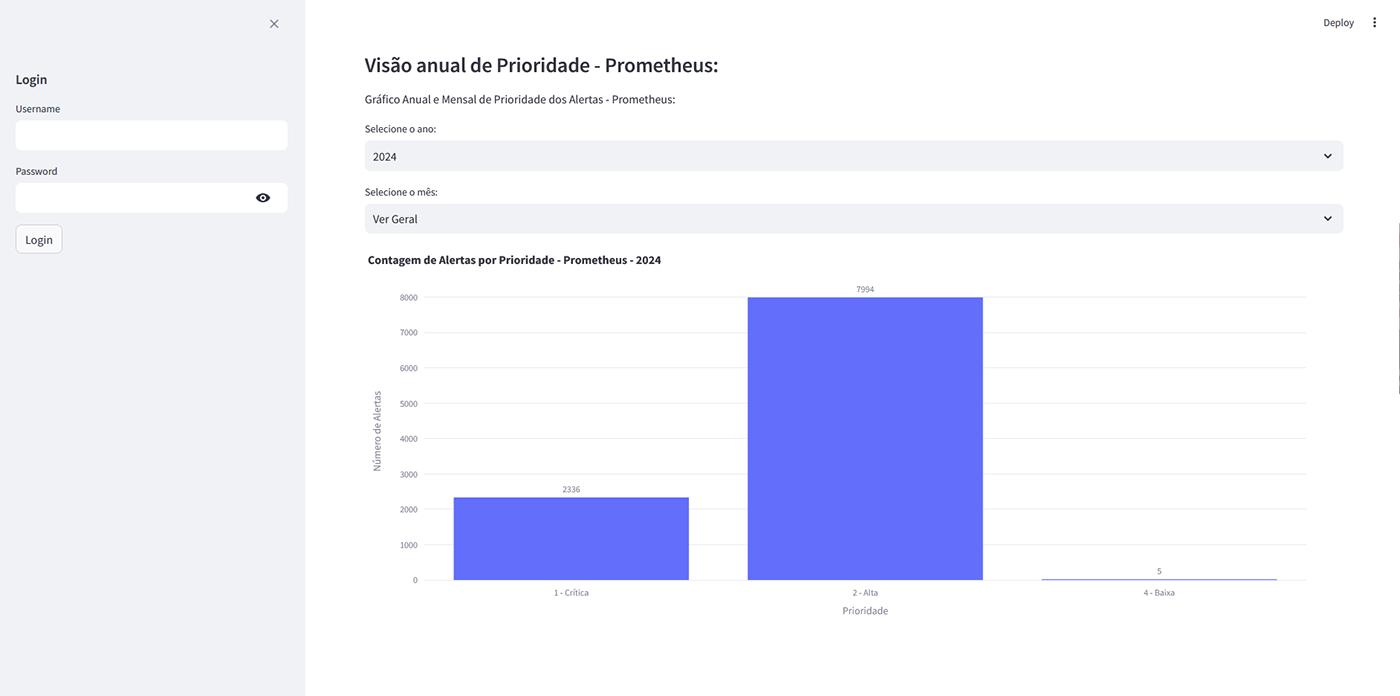Click the Prioridade x-axis title
The width and height of the screenshot is (1400, 696).
tap(865, 611)
